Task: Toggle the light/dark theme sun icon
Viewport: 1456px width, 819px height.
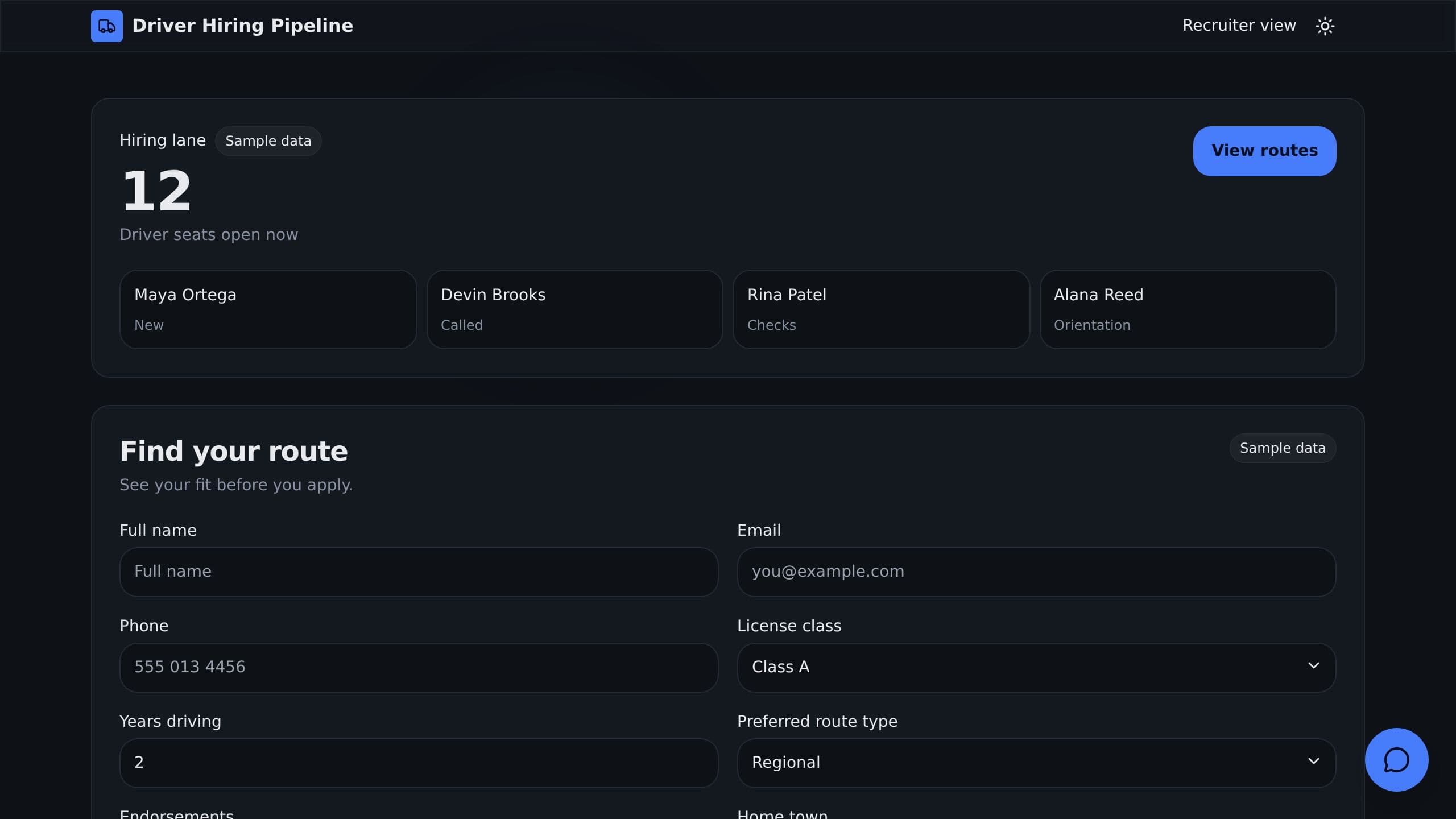Action: click(x=1325, y=26)
